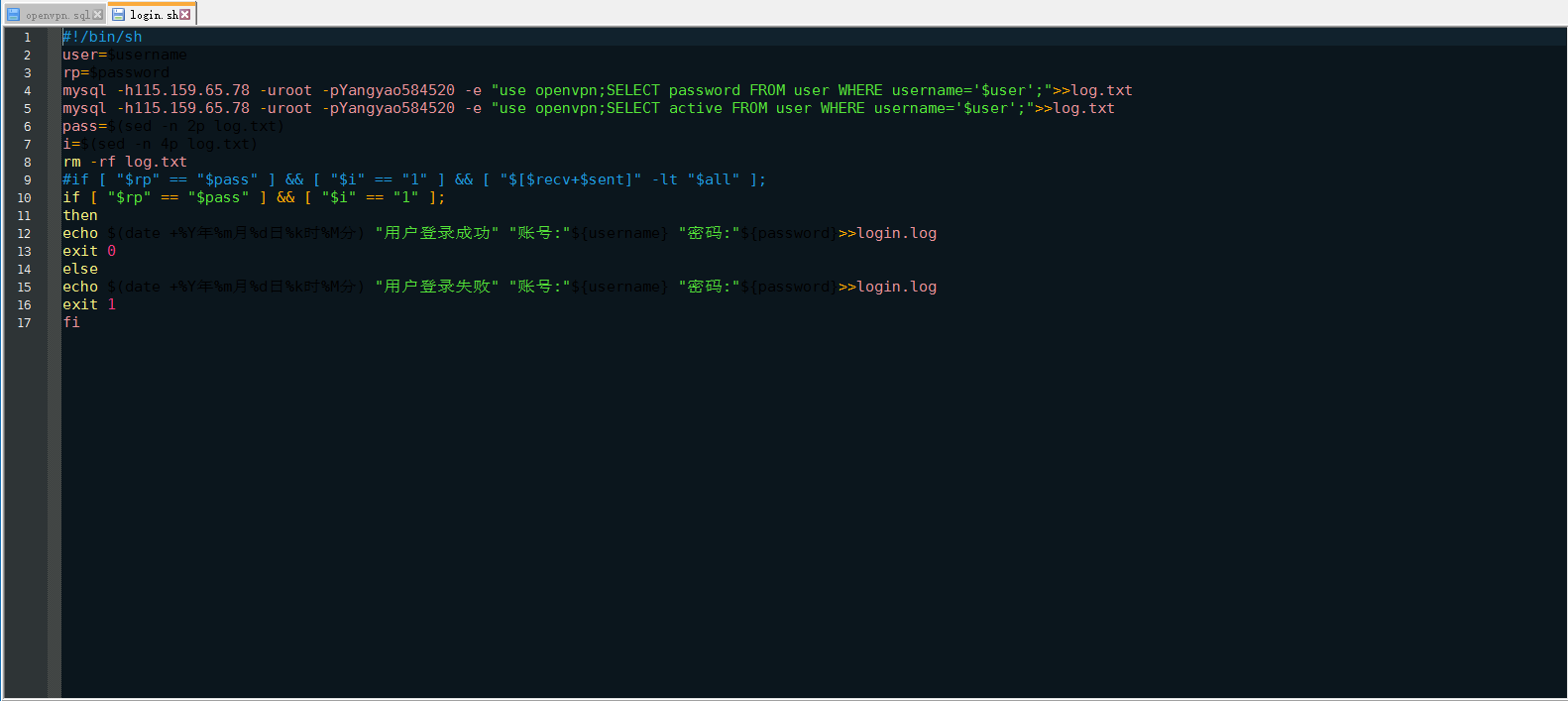Viewport: 1568px width, 701px height.
Task: Close the openvpn.sql tab
Action: tap(97, 15)
